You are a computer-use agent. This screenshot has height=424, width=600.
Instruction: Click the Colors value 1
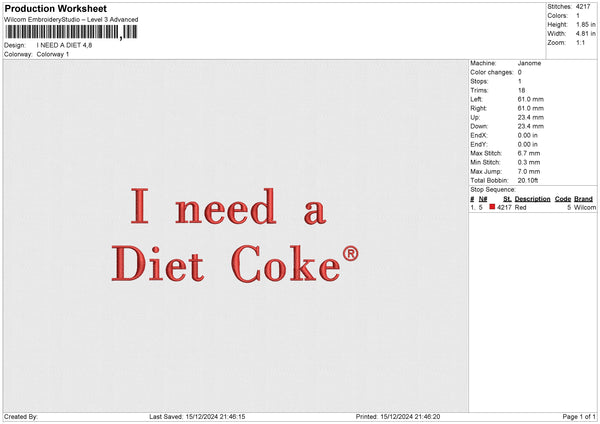point(578,16)
